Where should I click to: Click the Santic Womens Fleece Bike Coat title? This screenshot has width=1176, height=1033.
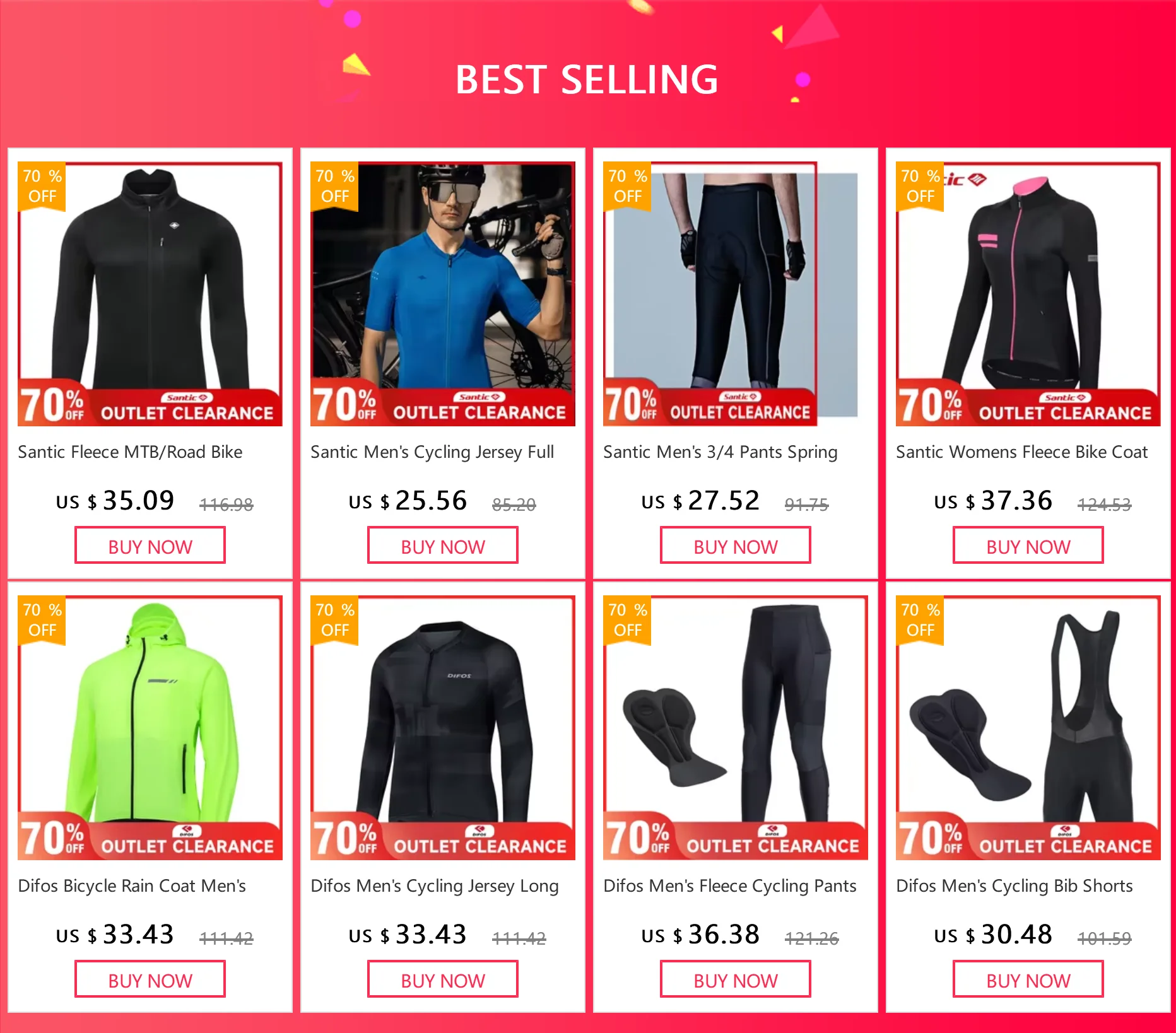(1022, 452)
